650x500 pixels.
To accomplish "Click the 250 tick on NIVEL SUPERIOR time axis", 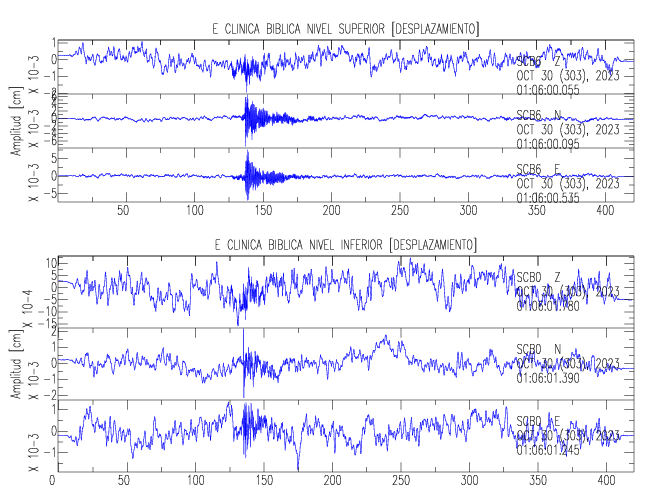I will (400, 210).
